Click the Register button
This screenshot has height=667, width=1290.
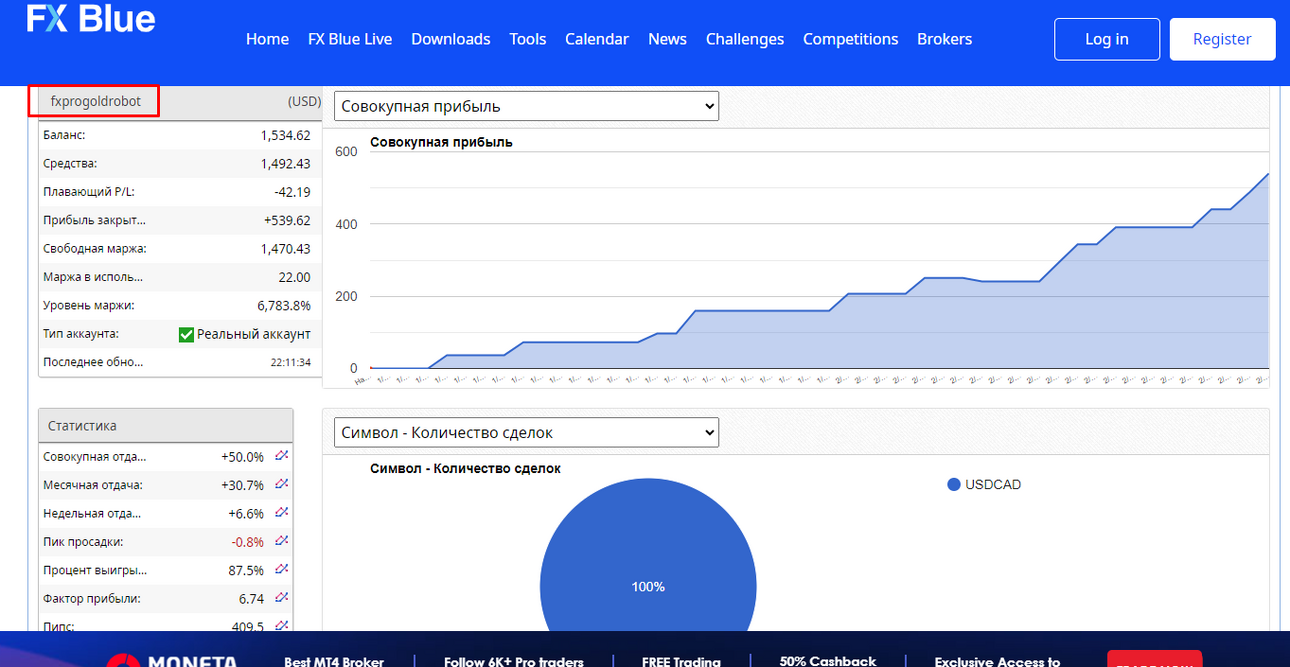click(x=1222, y=39)
